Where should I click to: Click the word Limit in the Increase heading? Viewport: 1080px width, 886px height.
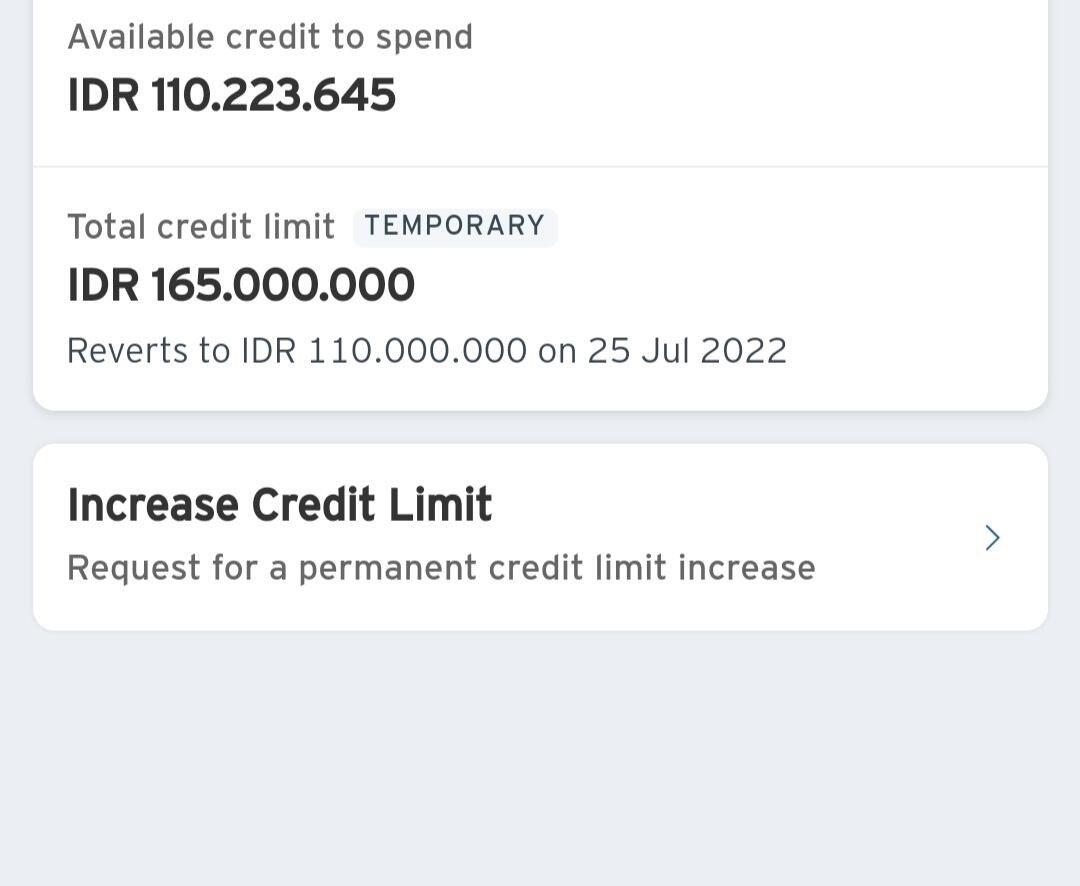click(x=440, y=505)
